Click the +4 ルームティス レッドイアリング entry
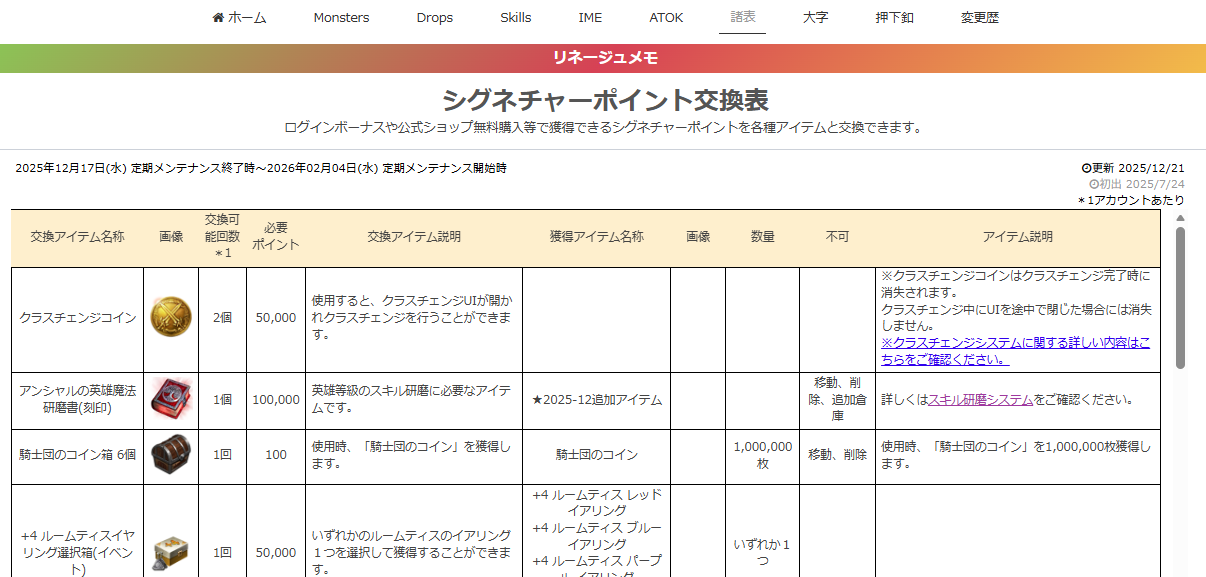The image size is (1206, 577). [597, 502]
